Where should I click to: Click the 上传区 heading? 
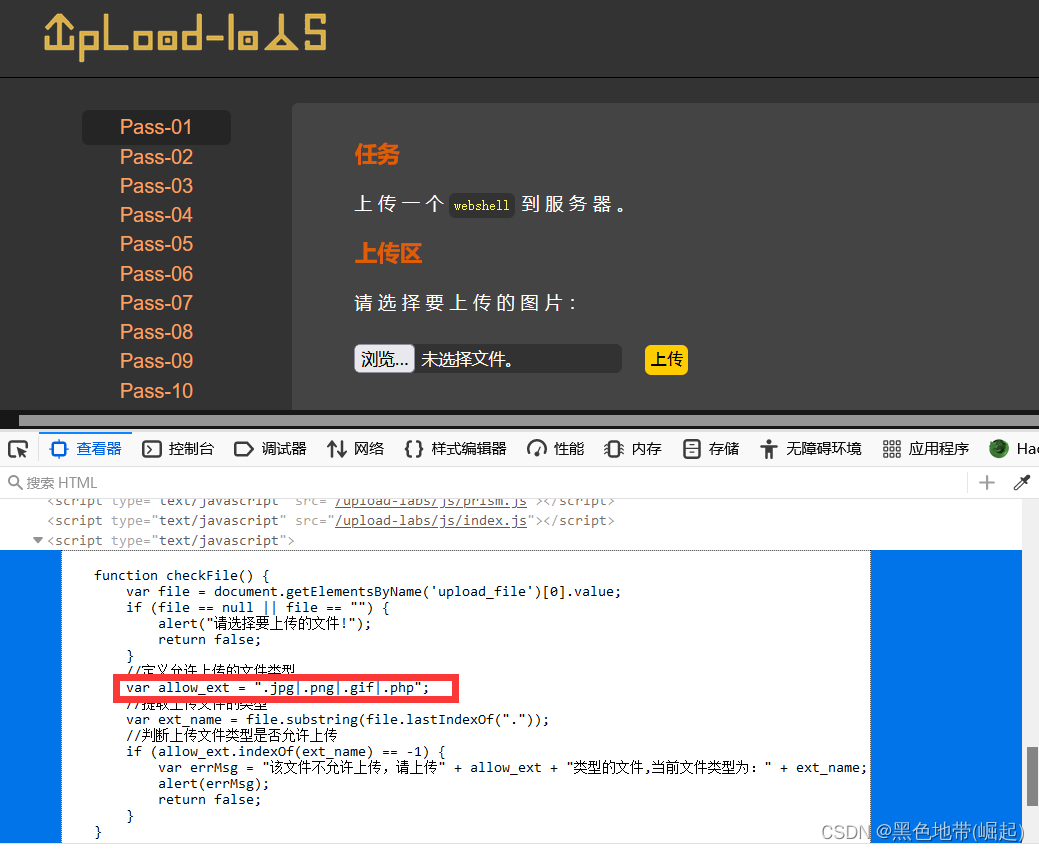coord(388,253)
